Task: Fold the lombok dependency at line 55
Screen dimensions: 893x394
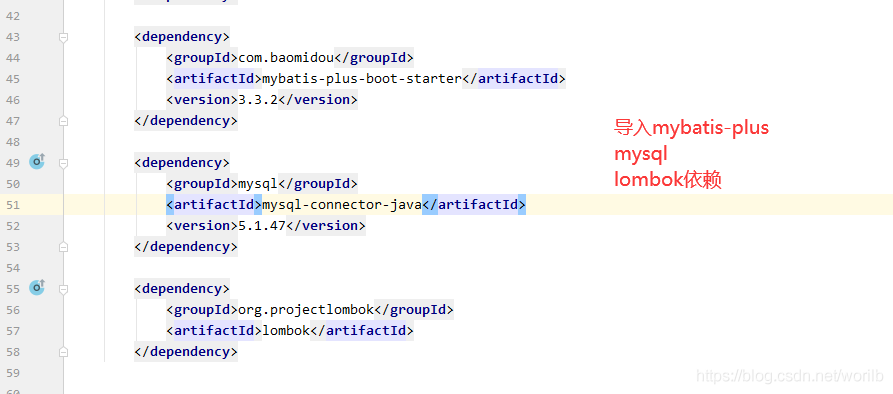Action: 64,289
